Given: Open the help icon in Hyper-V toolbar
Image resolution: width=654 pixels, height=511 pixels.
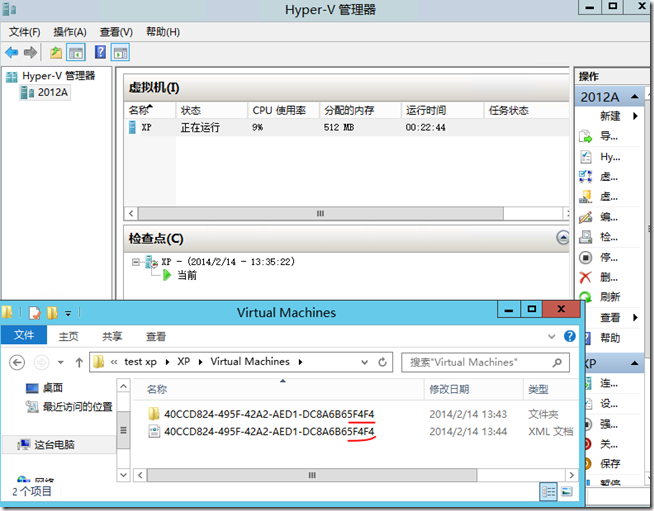Looking at the screenshot, I should [x=100, y=52].
